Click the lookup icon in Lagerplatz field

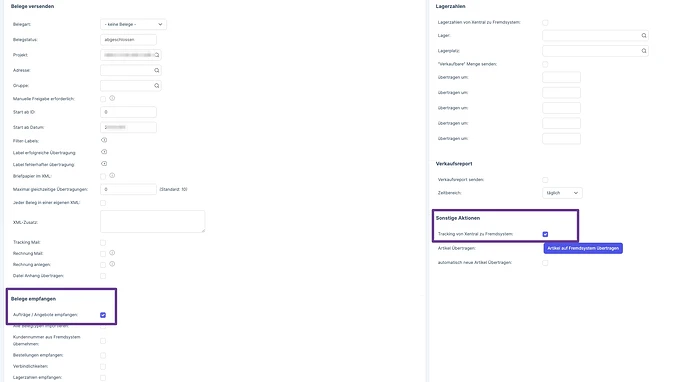[x=644, y=51]
